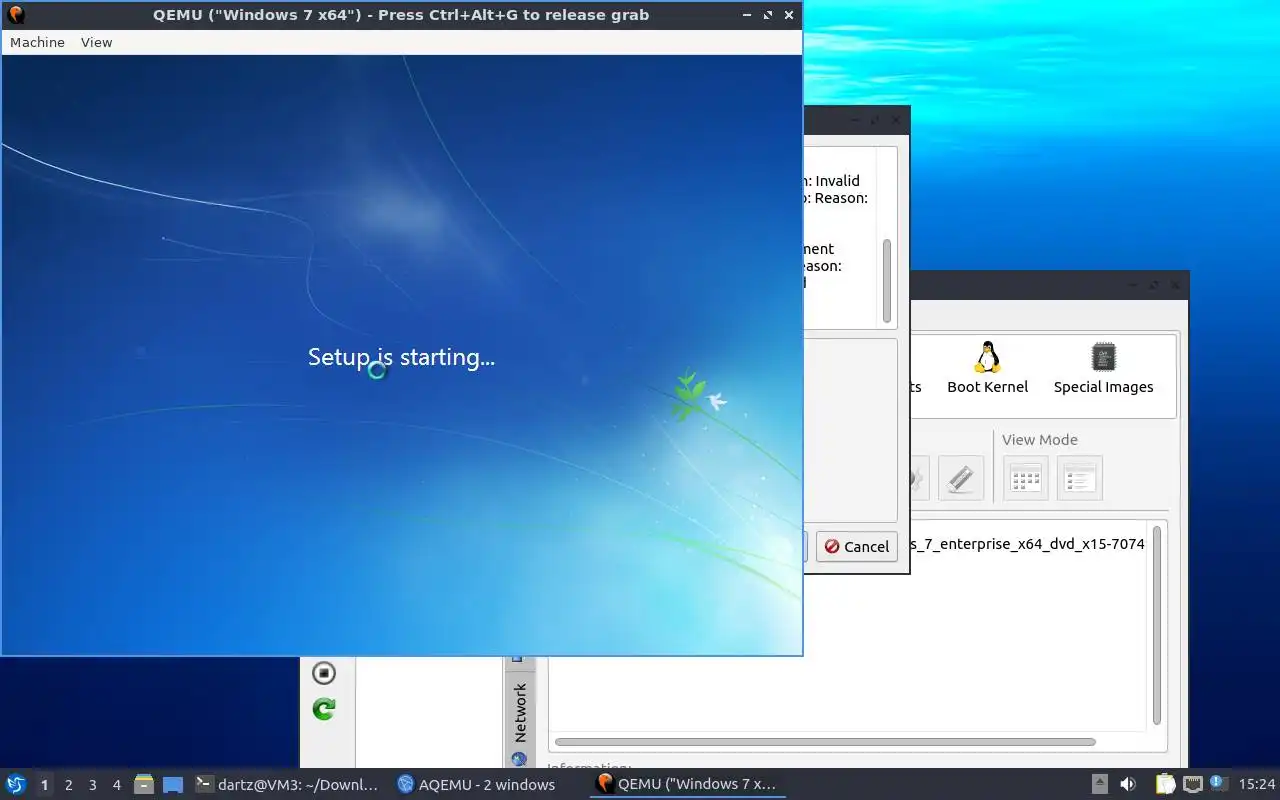Click the format device eraser-like toolbar icon
The image size is (1280, 800).
960,478
